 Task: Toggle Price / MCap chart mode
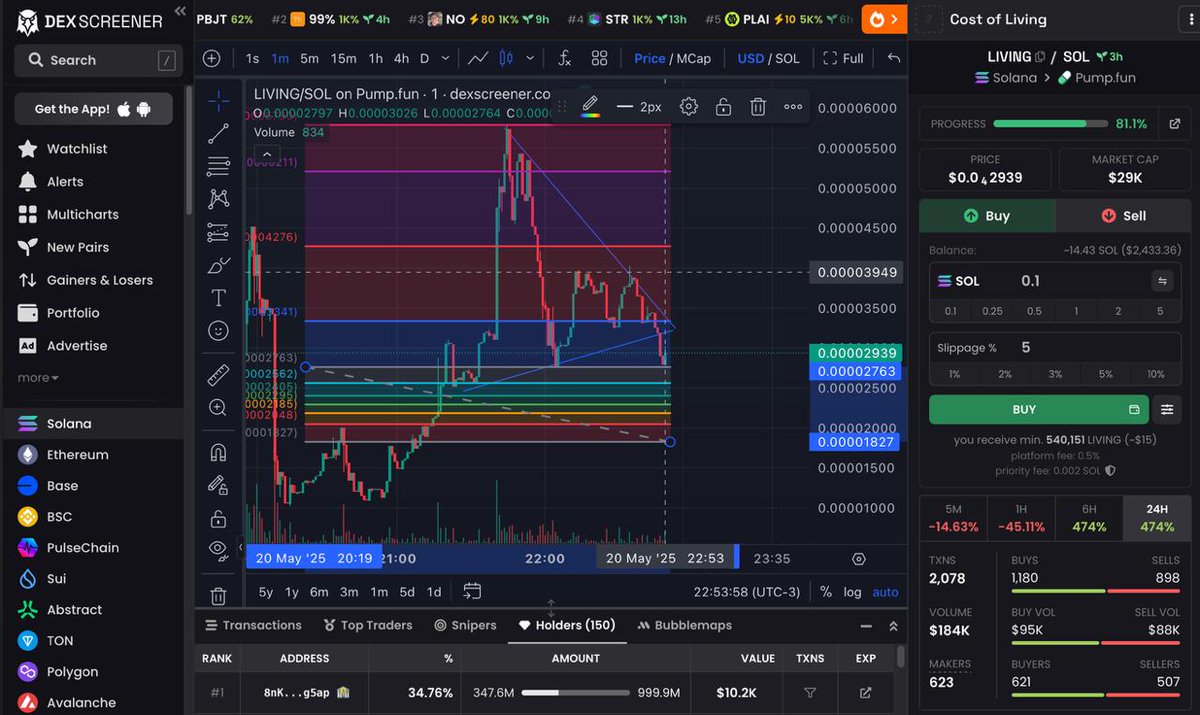point(672,58)
